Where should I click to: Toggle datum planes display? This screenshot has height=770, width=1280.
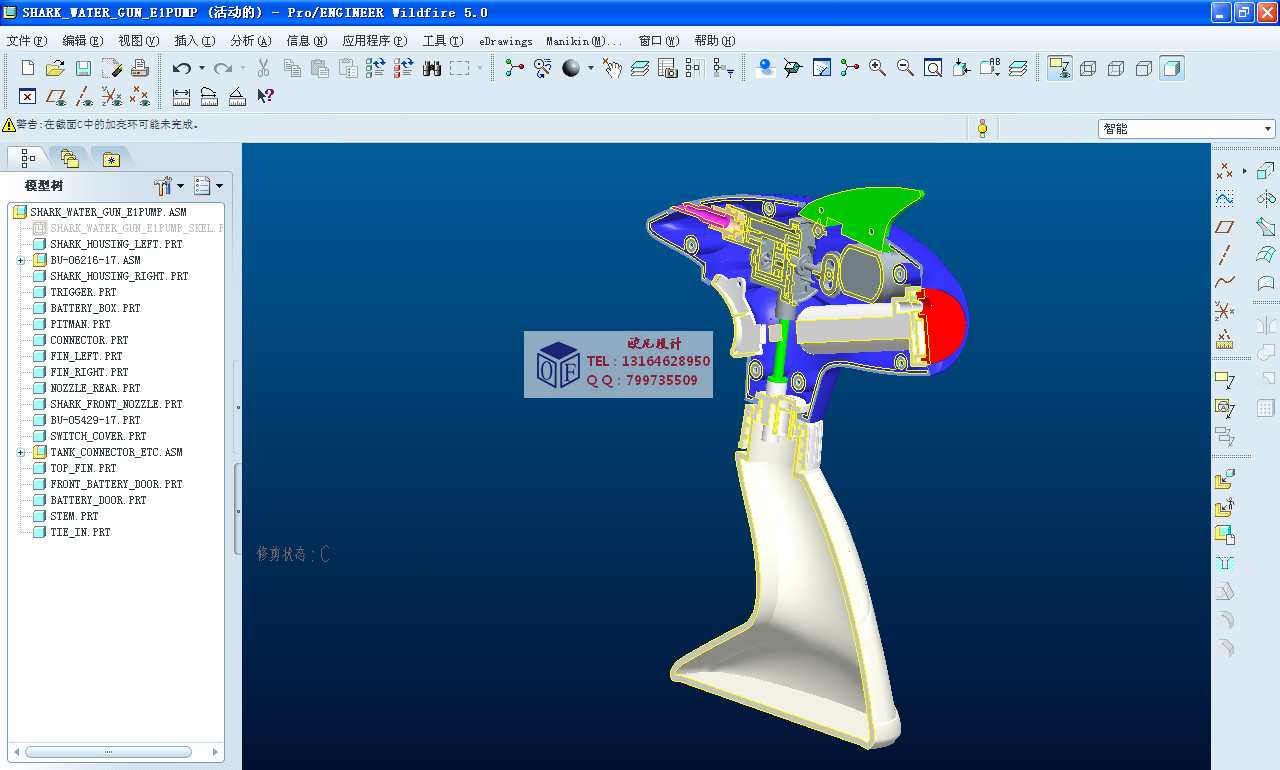(56, 96)
